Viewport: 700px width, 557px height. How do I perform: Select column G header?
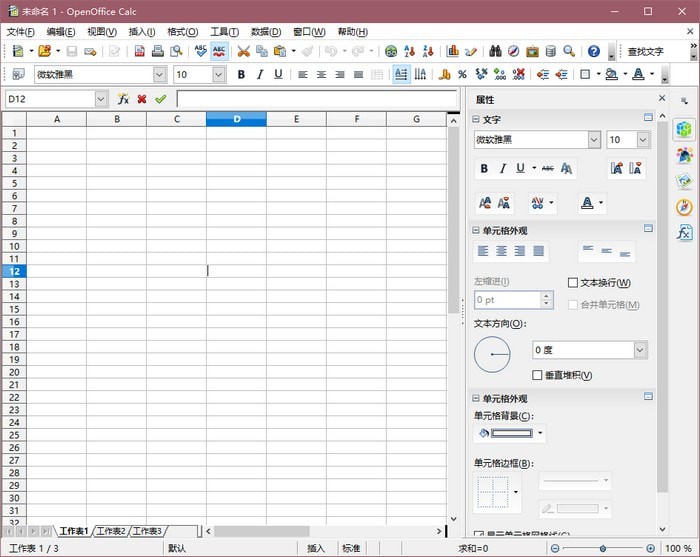(x=416, y=119)
